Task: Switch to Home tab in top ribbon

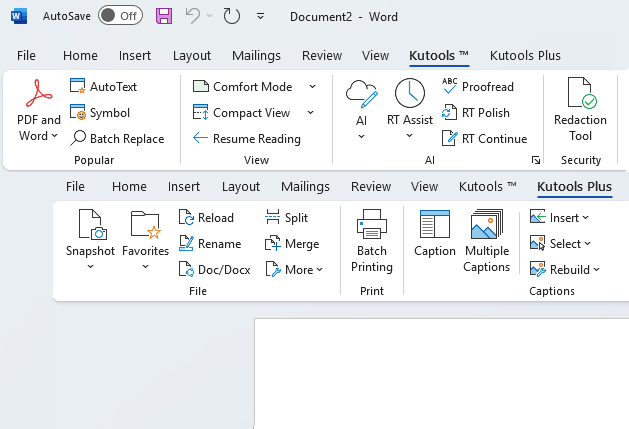Action: [x=80, y=55]
